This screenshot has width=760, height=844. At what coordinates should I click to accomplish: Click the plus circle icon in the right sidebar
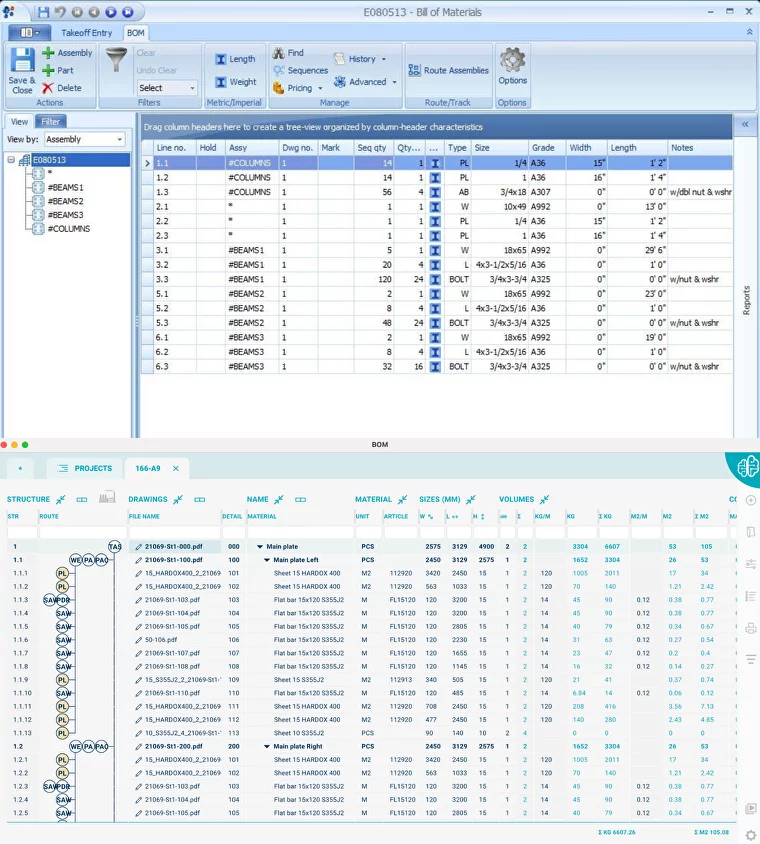[x=751, y=500]
